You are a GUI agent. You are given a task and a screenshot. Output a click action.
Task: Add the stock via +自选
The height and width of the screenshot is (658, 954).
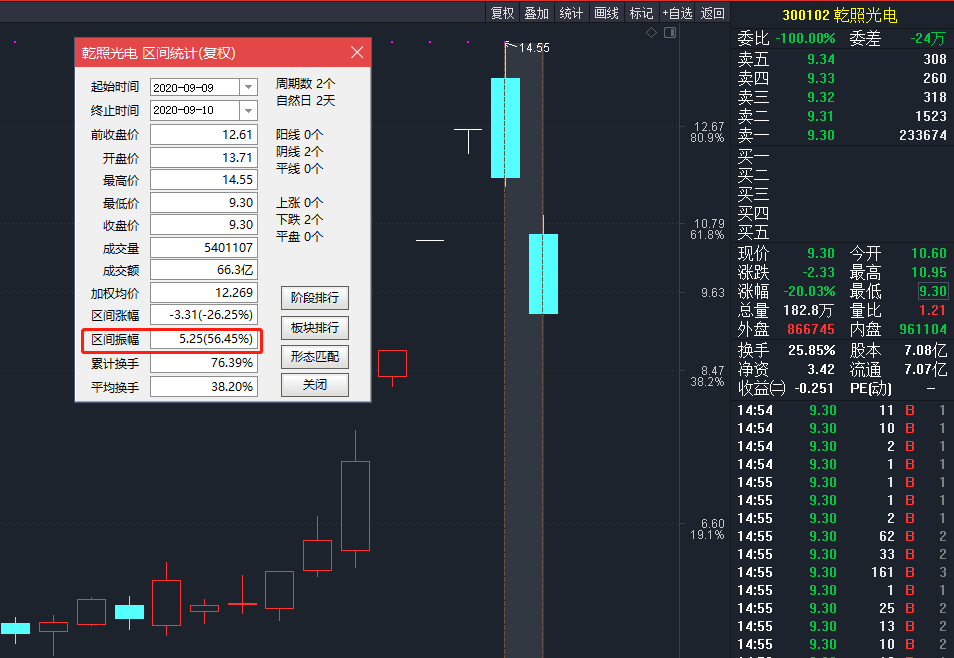[677, 13]
